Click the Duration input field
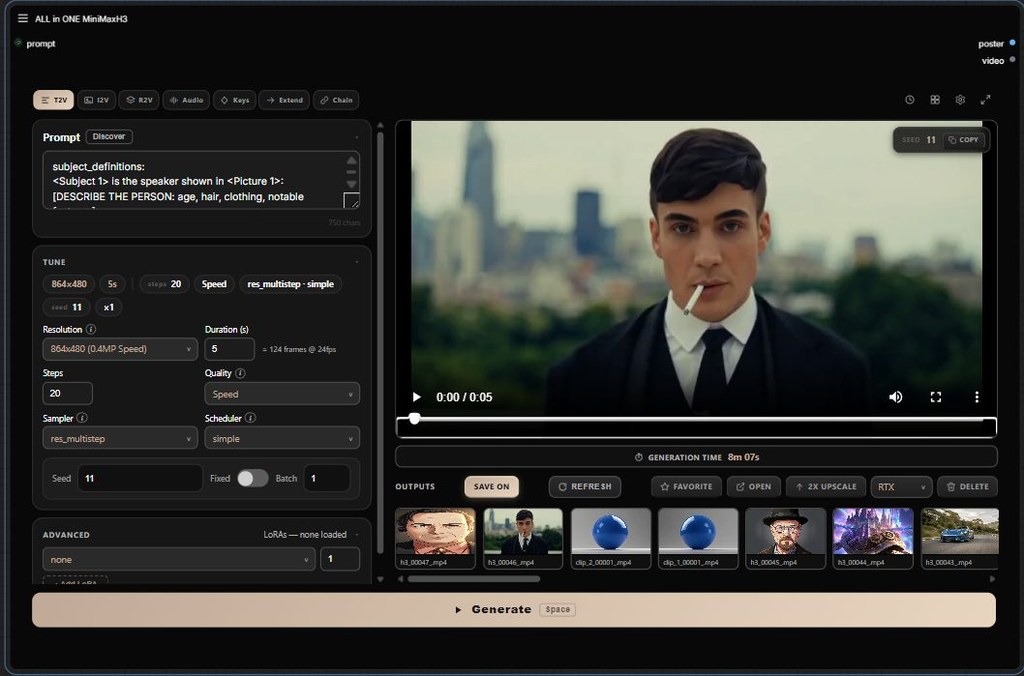The width and height of the screenshot is (1024, 676). (229, 349)
